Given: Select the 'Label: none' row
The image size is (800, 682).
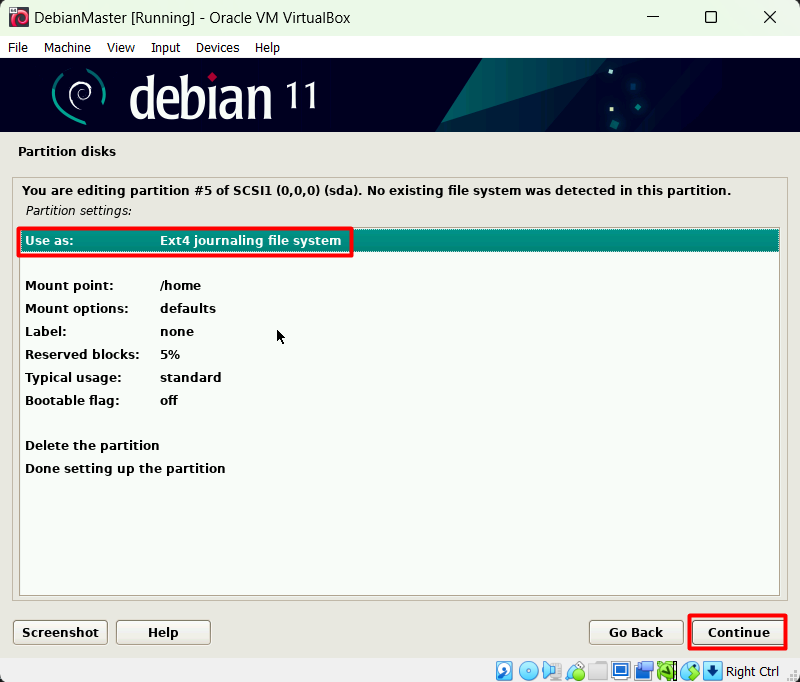Looking at the screenshot, I should point(399,331).
